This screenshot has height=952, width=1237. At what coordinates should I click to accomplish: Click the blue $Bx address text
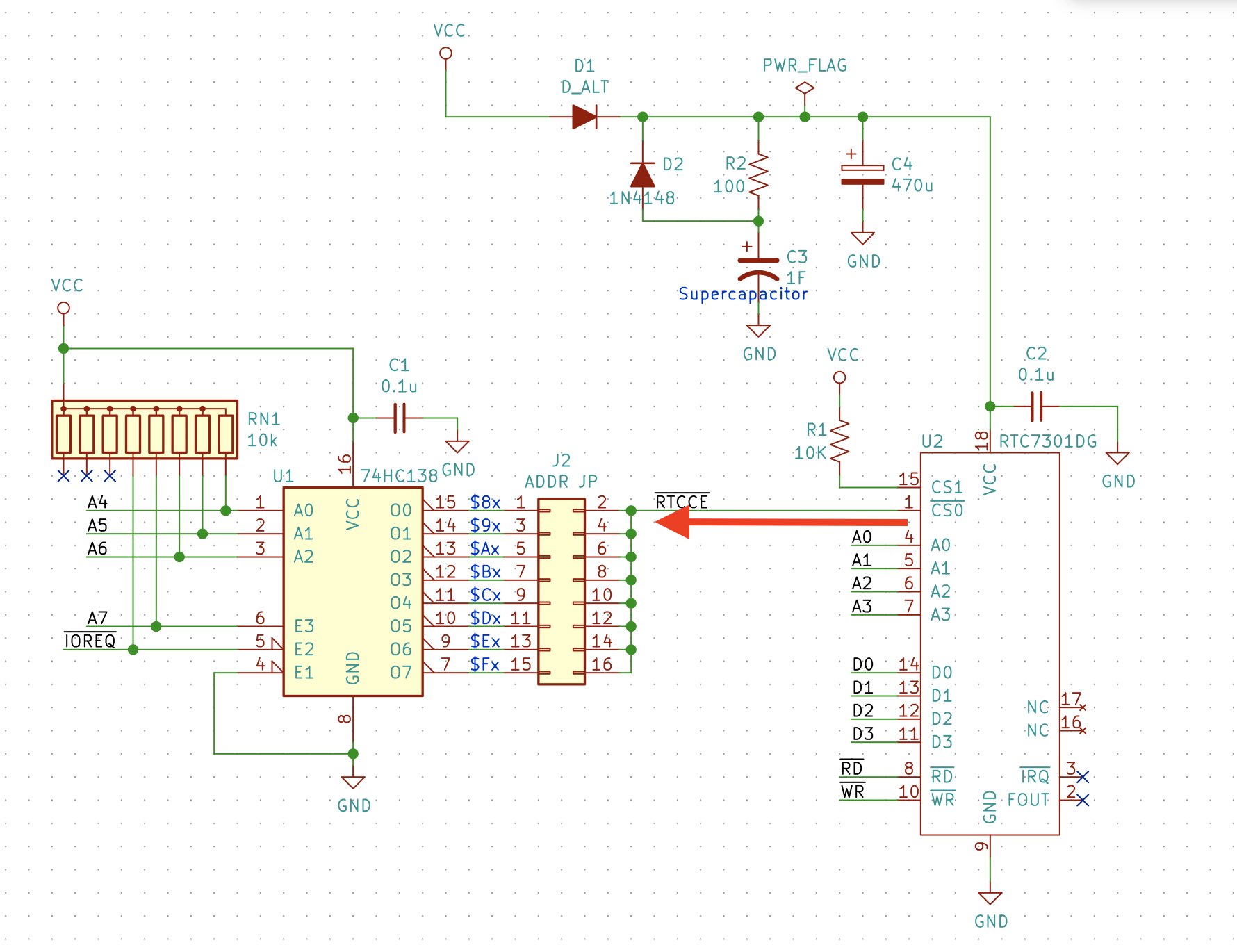point(485,572)
